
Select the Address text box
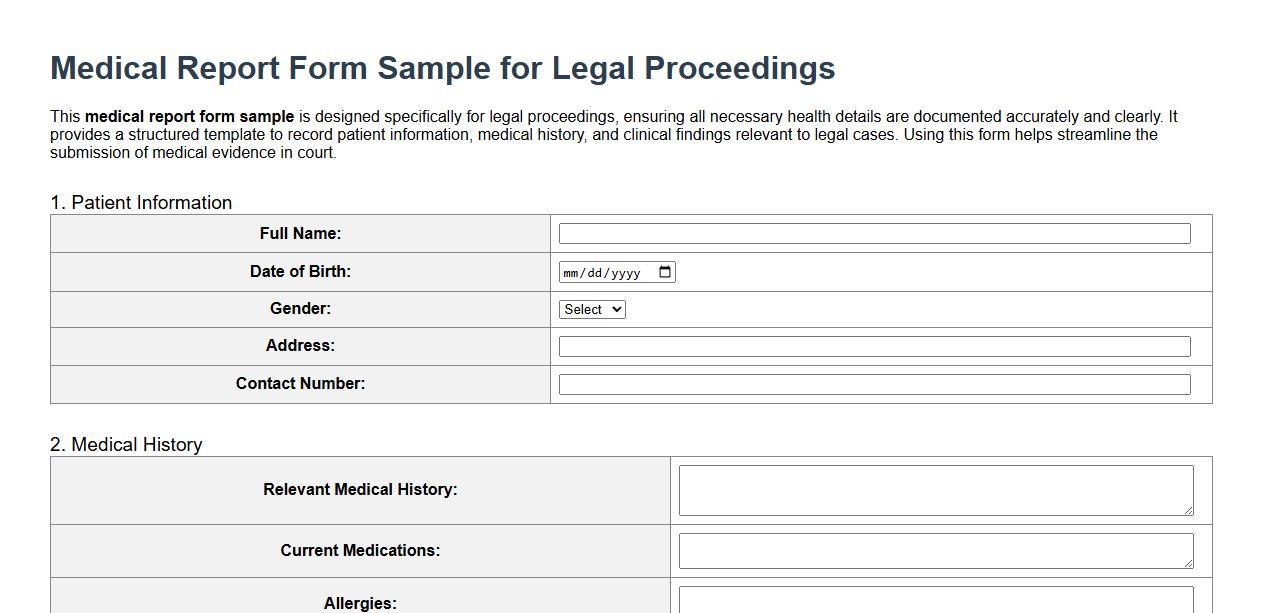(875, 344)
